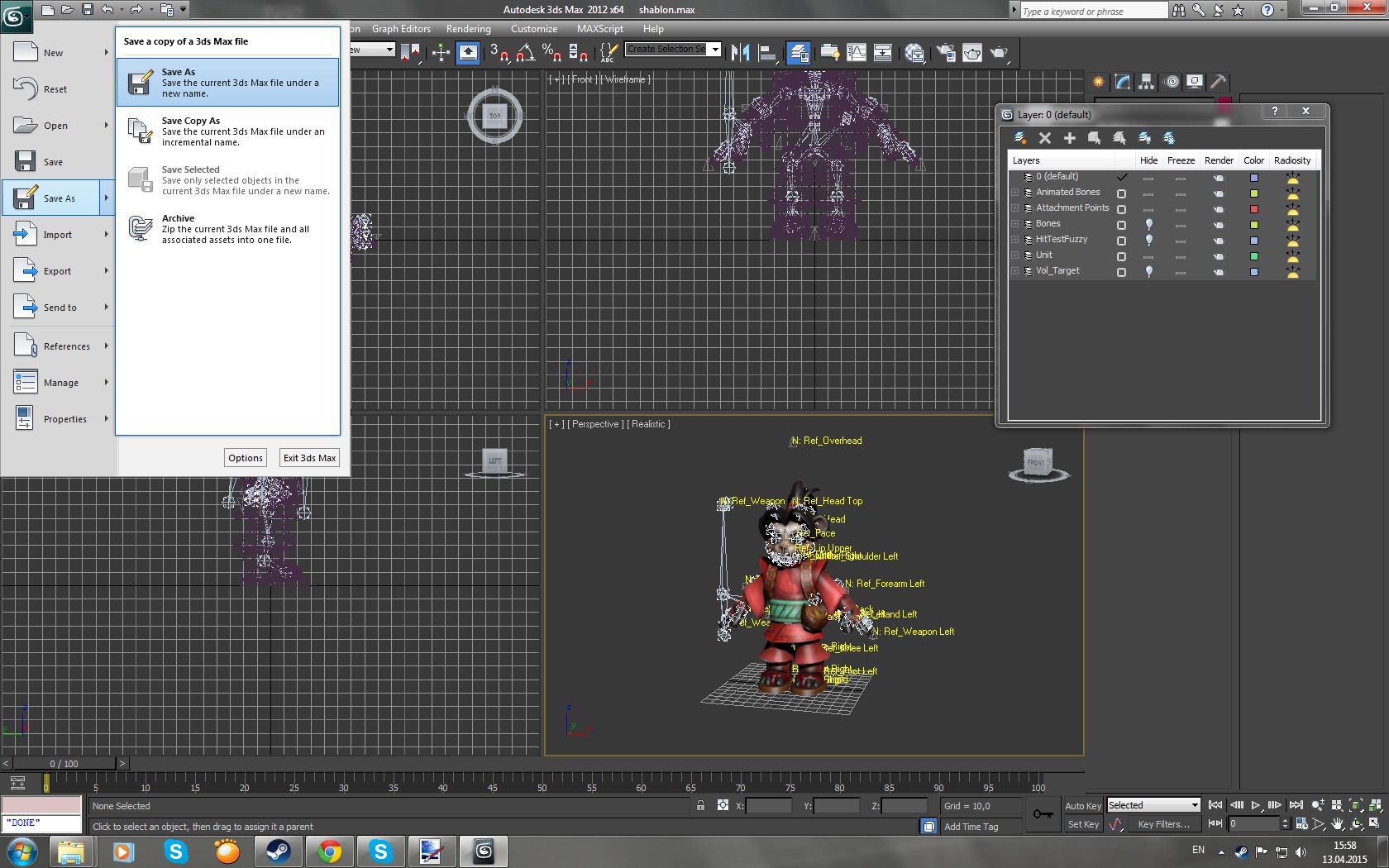Open the Curve Editor icon

coord(857,53)
